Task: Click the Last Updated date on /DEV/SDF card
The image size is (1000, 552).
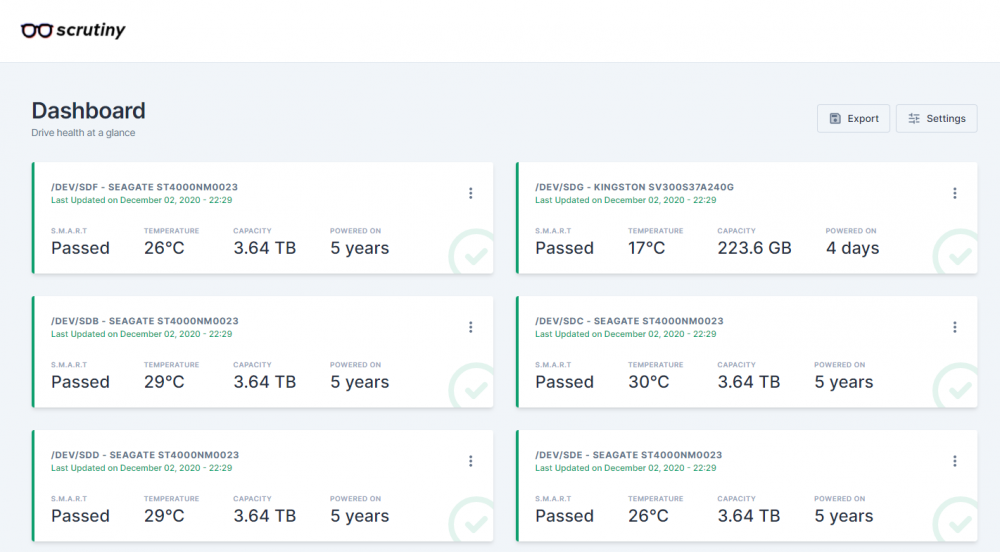Action: (142, 200)
